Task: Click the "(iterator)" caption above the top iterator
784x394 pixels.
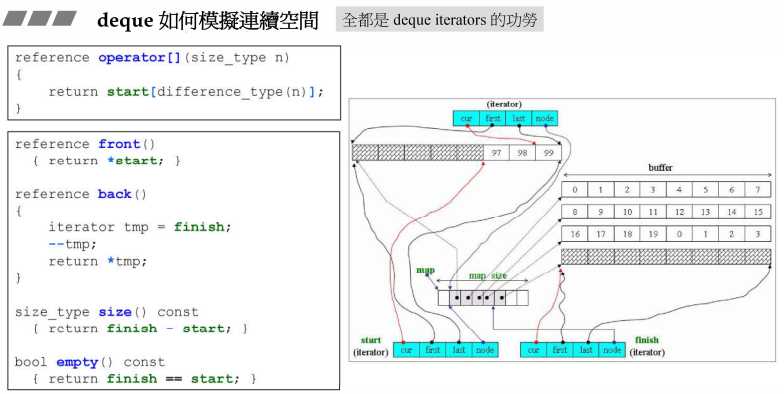Action: tap(504, 104)
